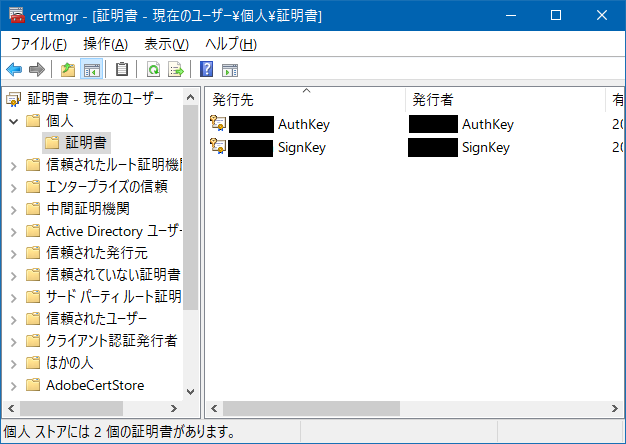Select 信頼されたルート証明機関 in tree
The width and height of the screenshot is (626, 444).
[114, 165]
